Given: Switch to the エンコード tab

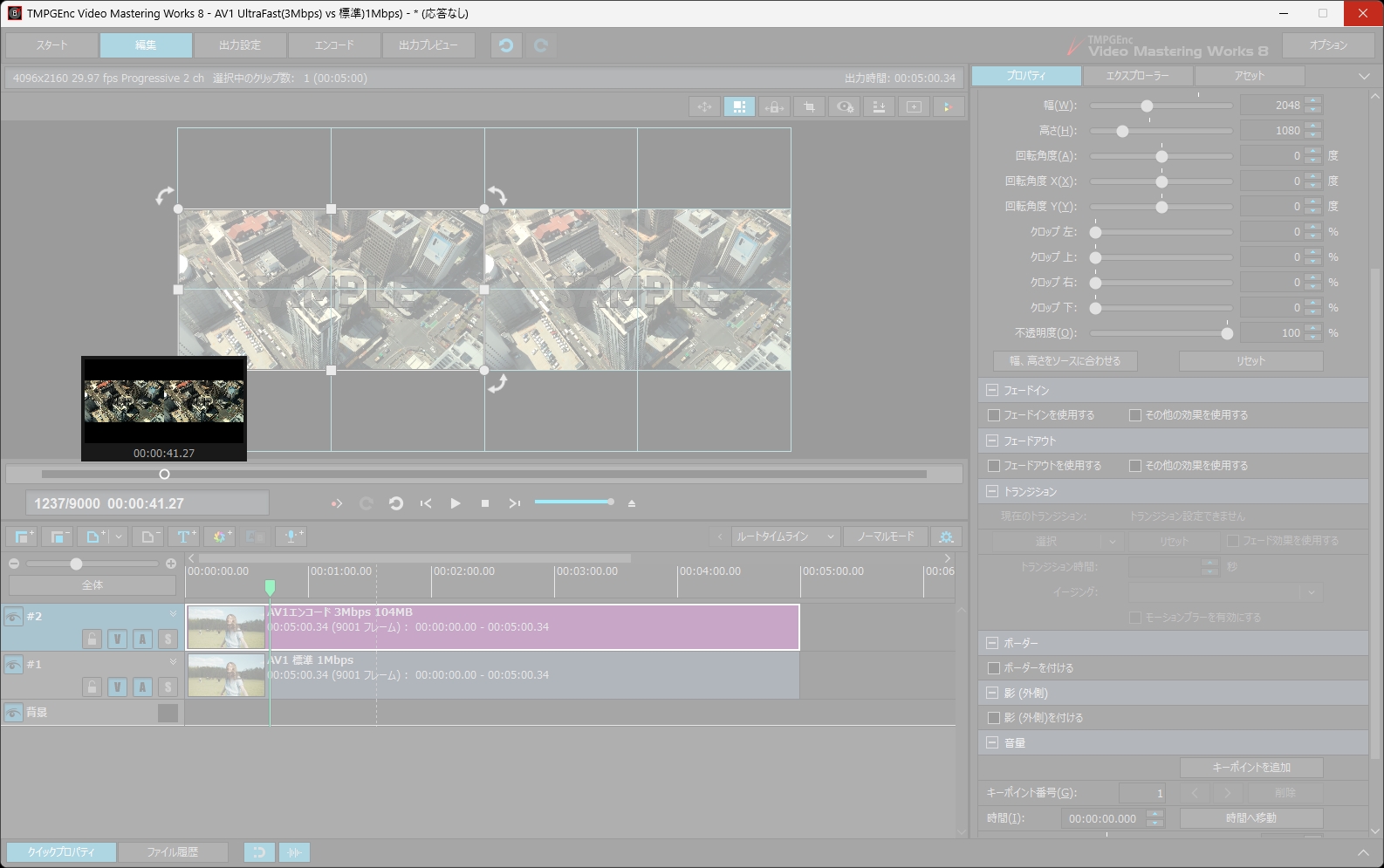Looking at the screenshot, I should pos(334,45).
